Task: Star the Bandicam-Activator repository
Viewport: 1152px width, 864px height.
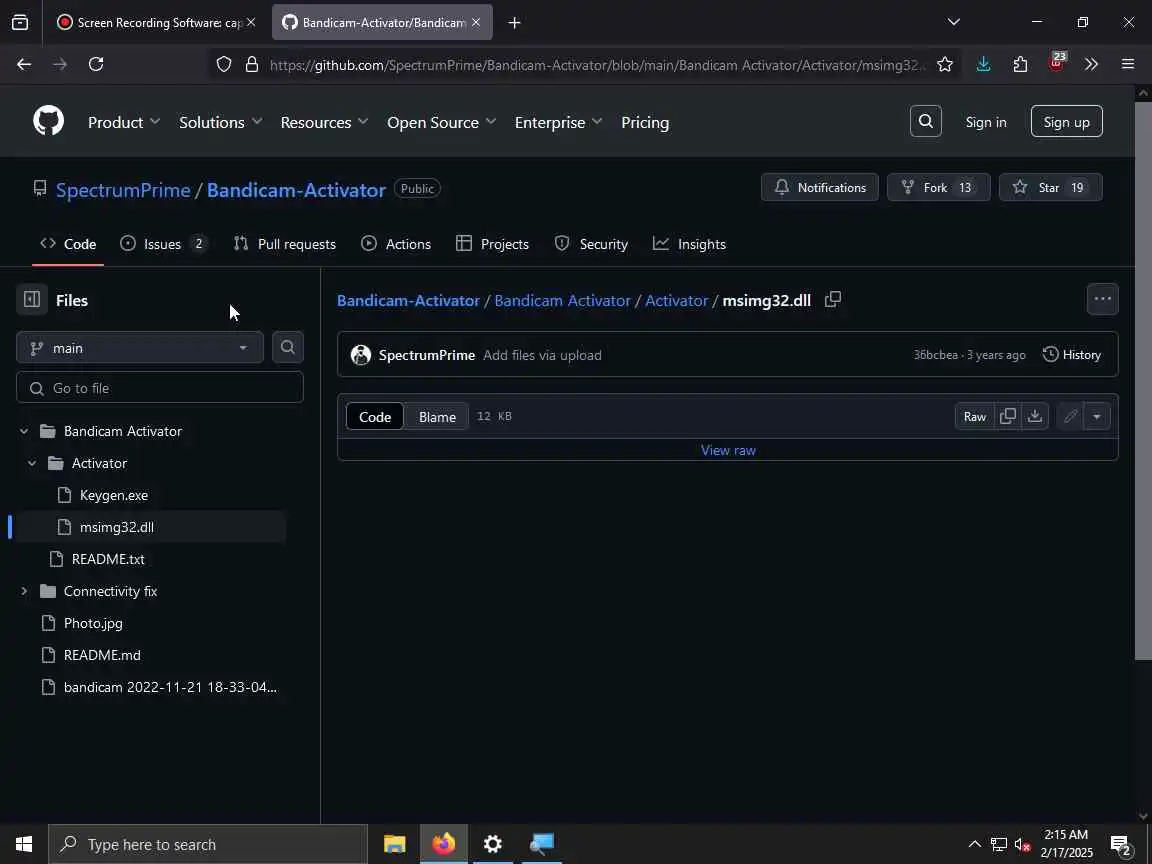Action: pos(1051,187)
